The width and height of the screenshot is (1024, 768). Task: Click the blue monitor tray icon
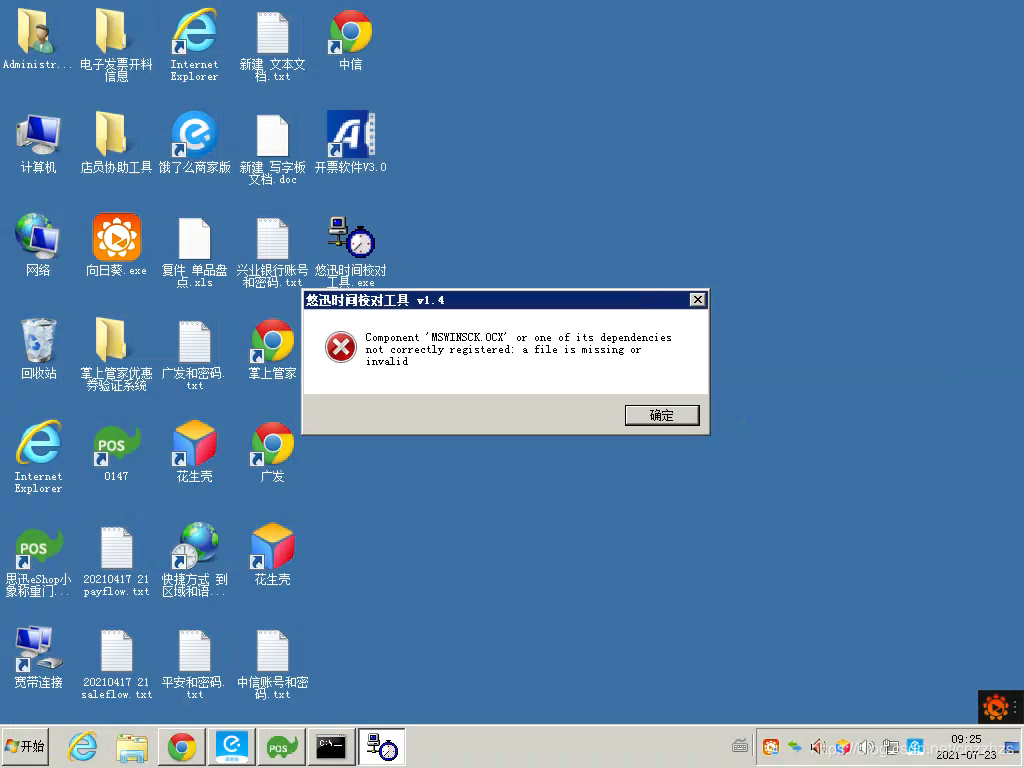[x=914, y=746]
